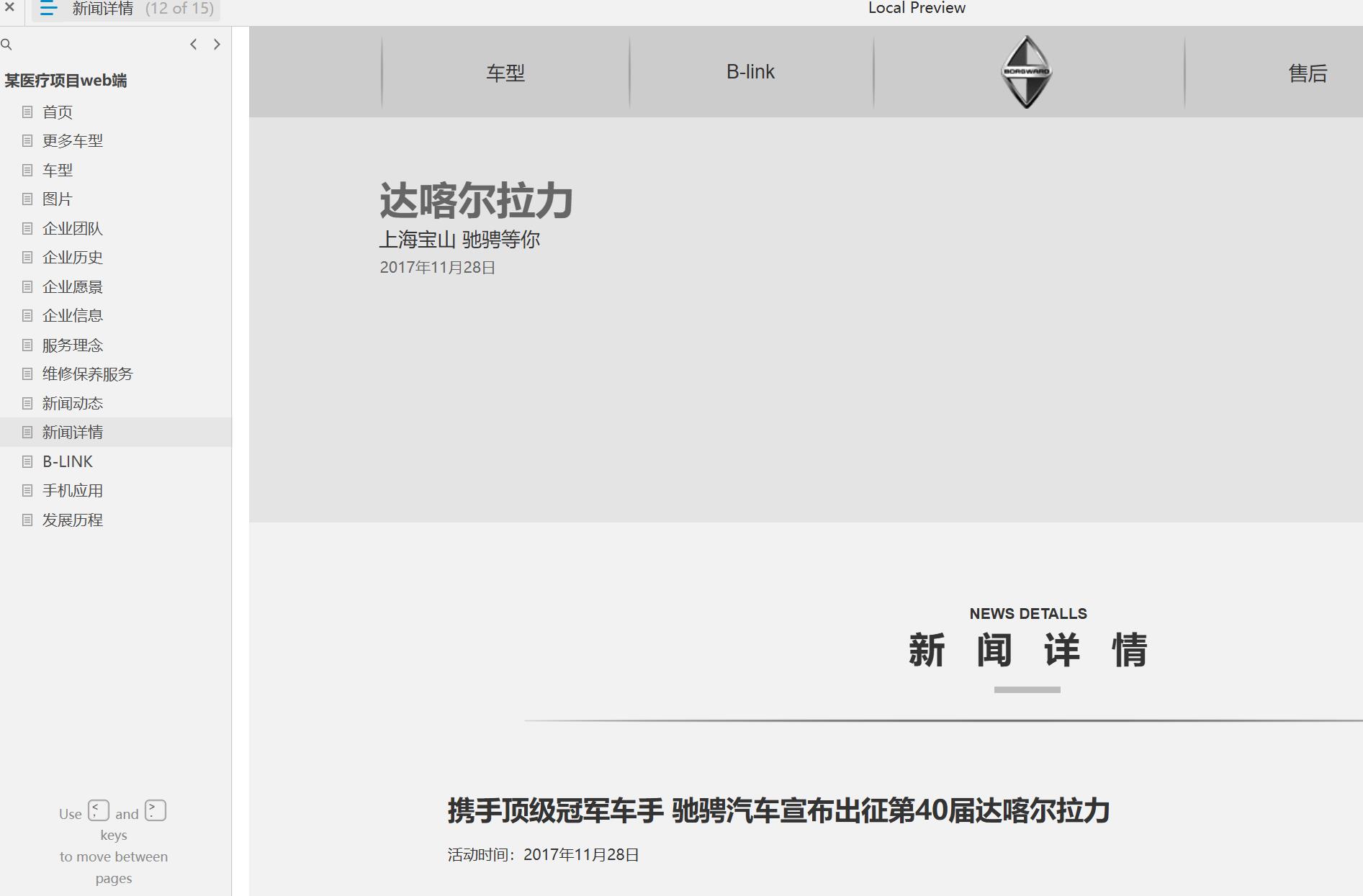This screenshot has height=896, width=1363.
Task: Click the NEWS DETALLS heading text
Action: pos(1028,614)
